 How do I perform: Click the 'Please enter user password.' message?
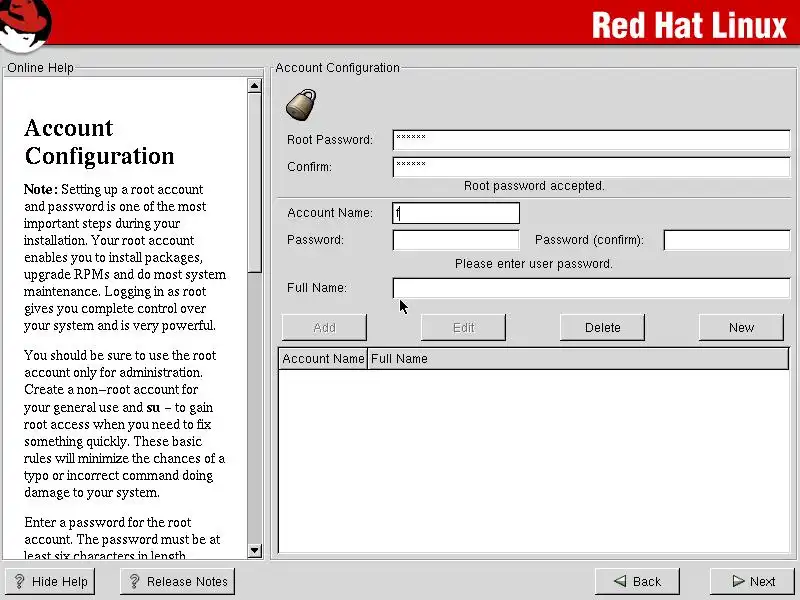(x=534, y=264)
